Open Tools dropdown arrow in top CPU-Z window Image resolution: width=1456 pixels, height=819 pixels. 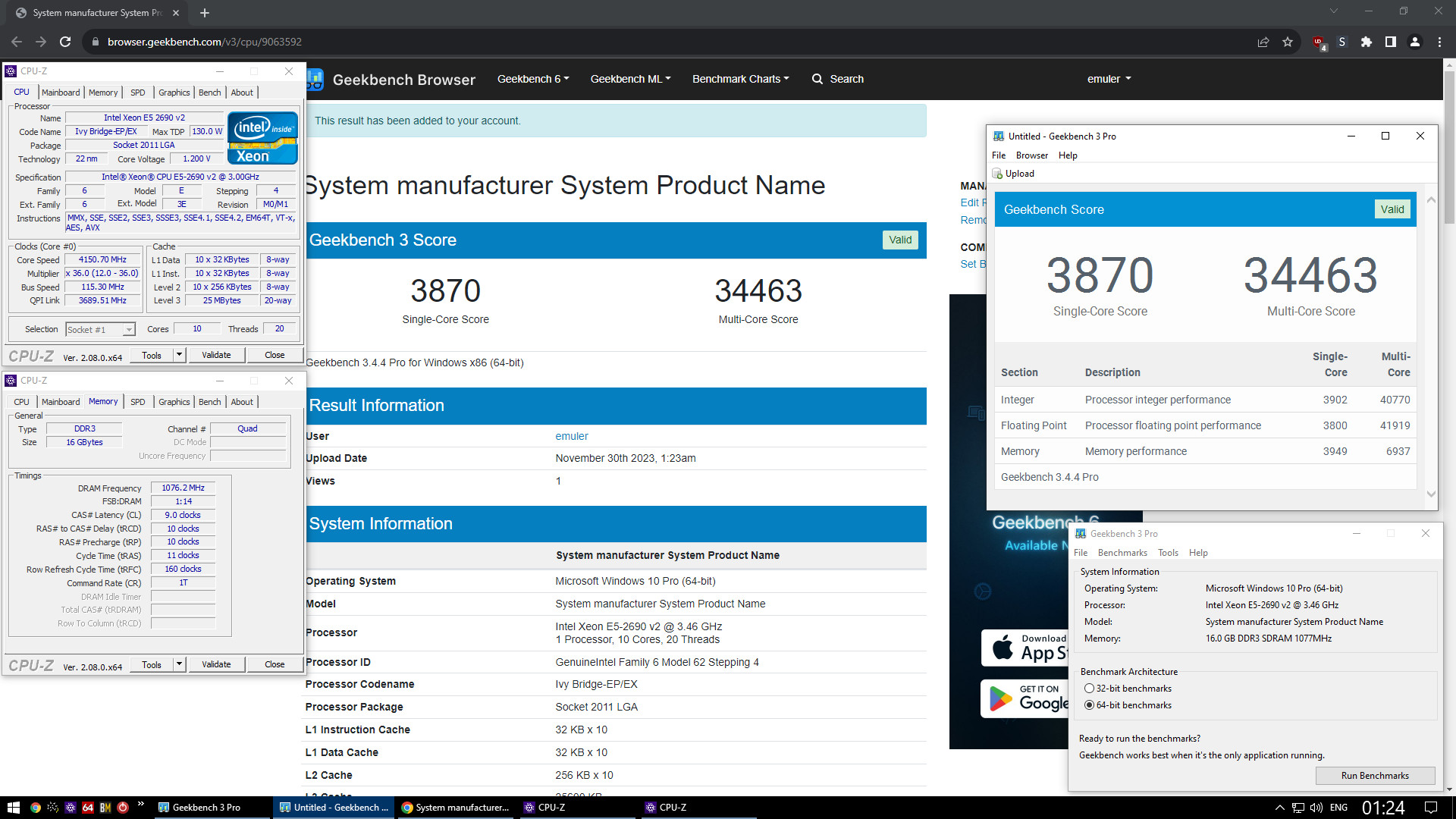[x=180, y=355]
